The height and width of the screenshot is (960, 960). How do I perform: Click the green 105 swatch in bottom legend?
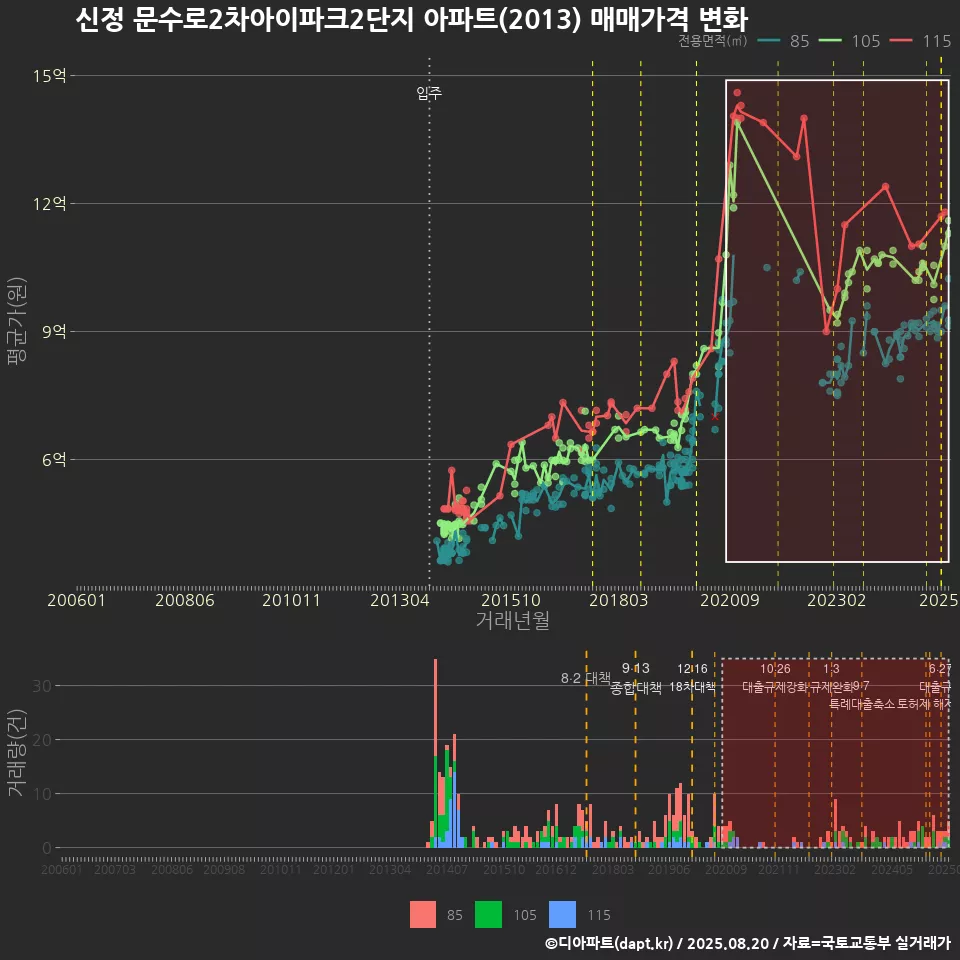pos(488,915)
